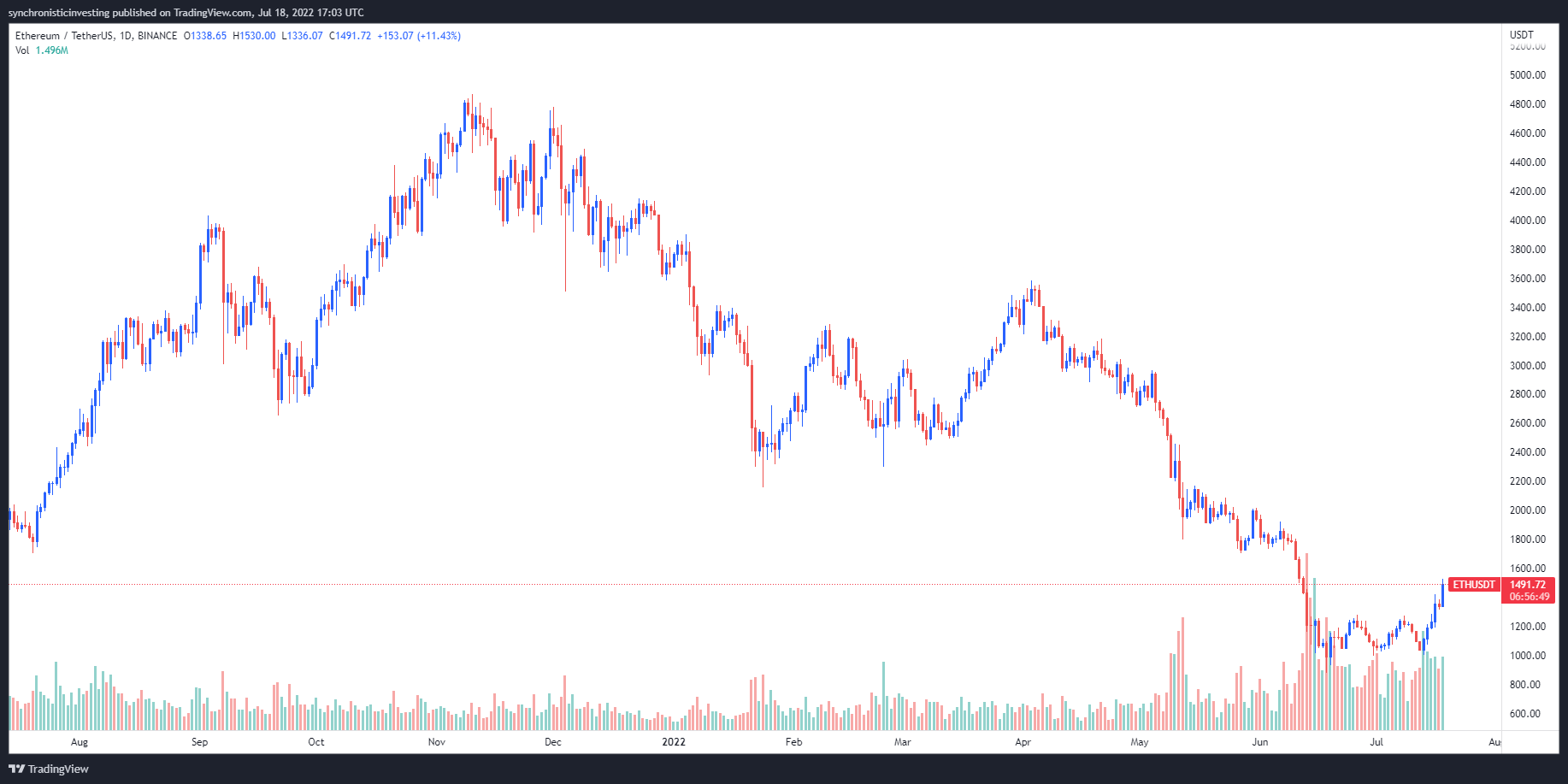
Task: Click the current price label 1491.72
Action: point(1528,585)
